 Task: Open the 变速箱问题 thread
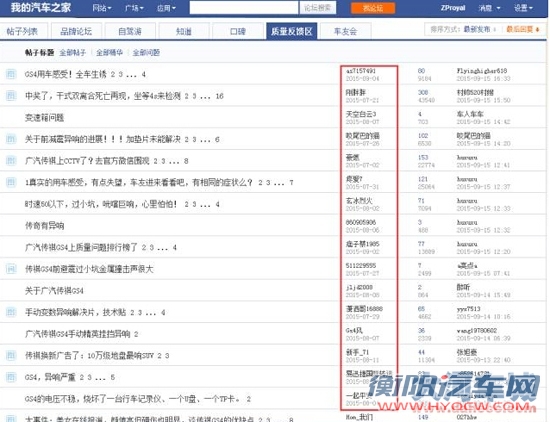(x=44, y=118)
